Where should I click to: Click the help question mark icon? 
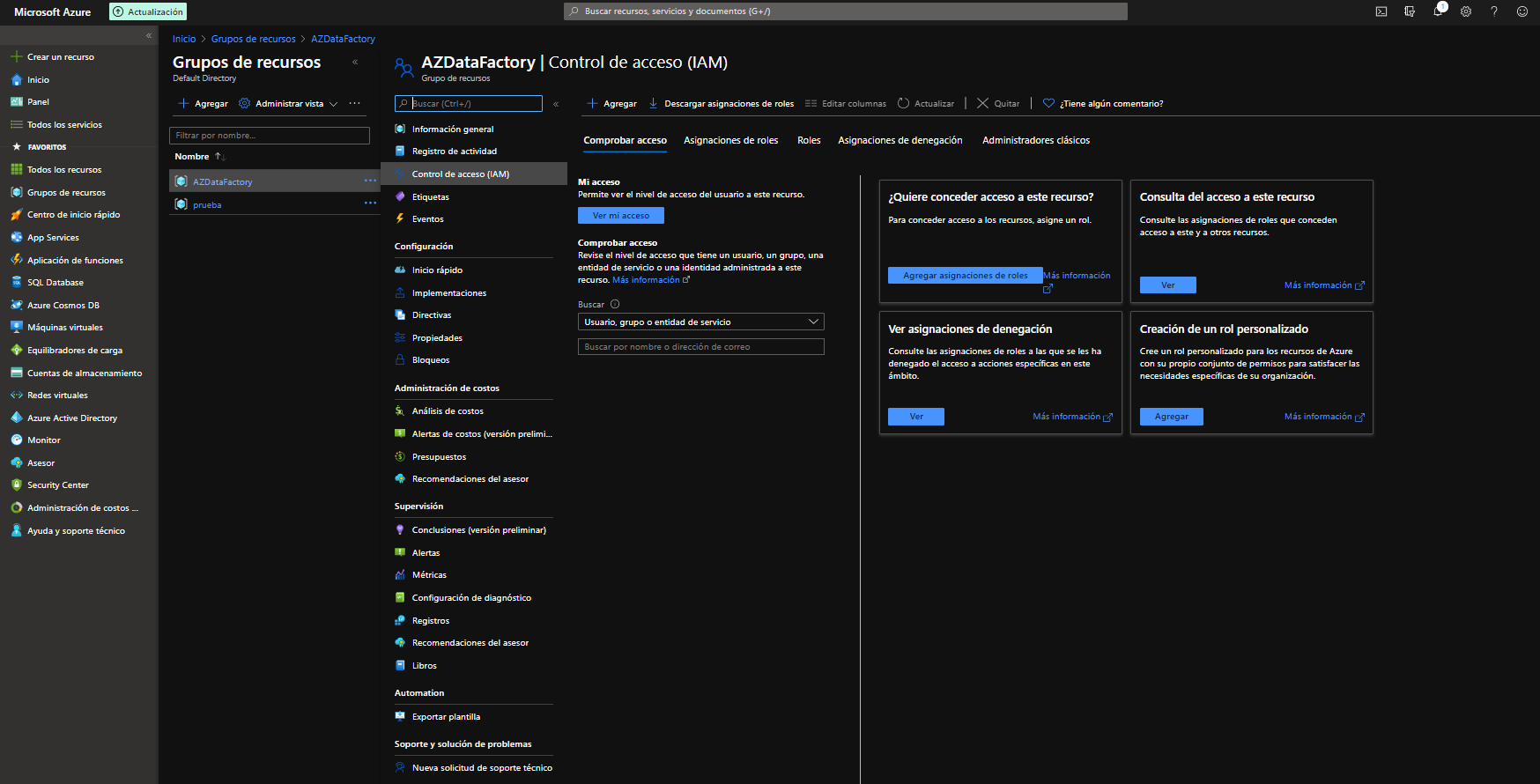(1494, 11)
